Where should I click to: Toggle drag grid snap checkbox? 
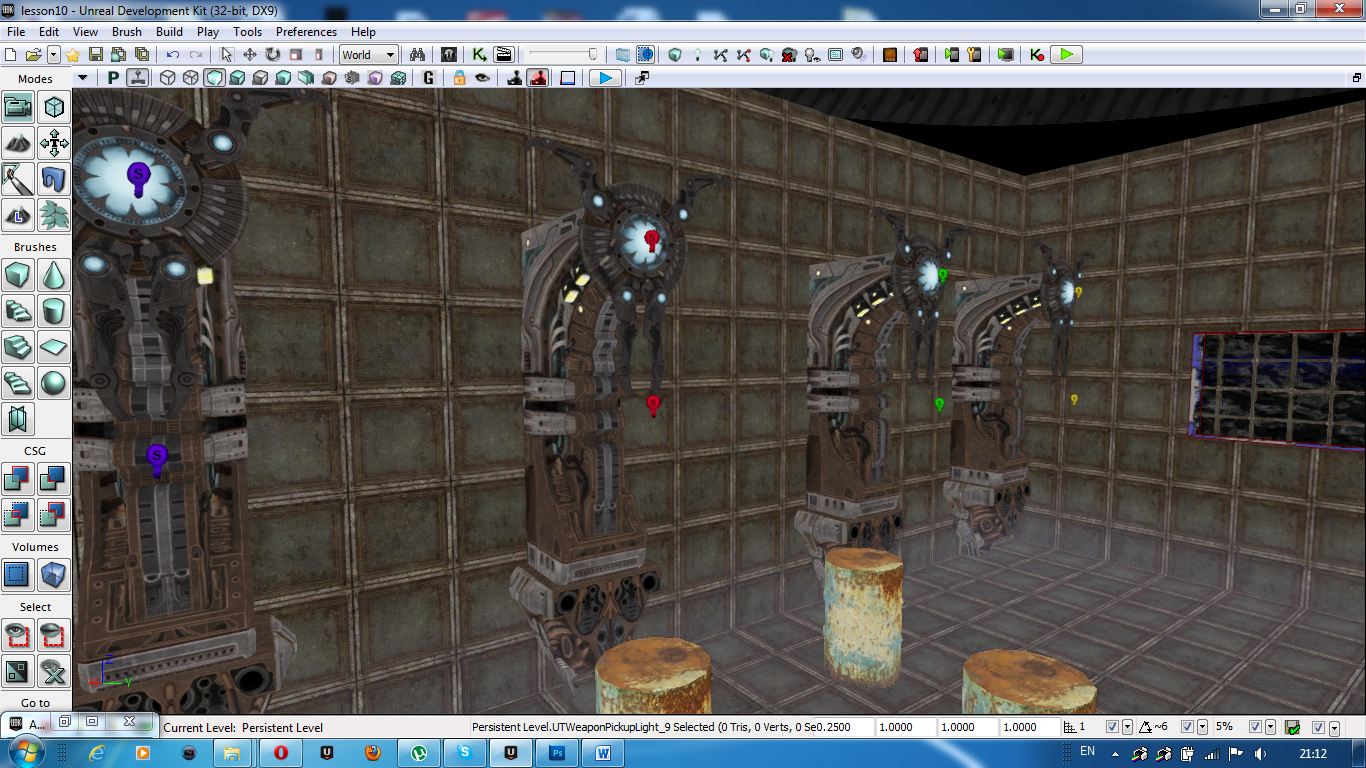pyautogui.click(x=1113, y=727)
